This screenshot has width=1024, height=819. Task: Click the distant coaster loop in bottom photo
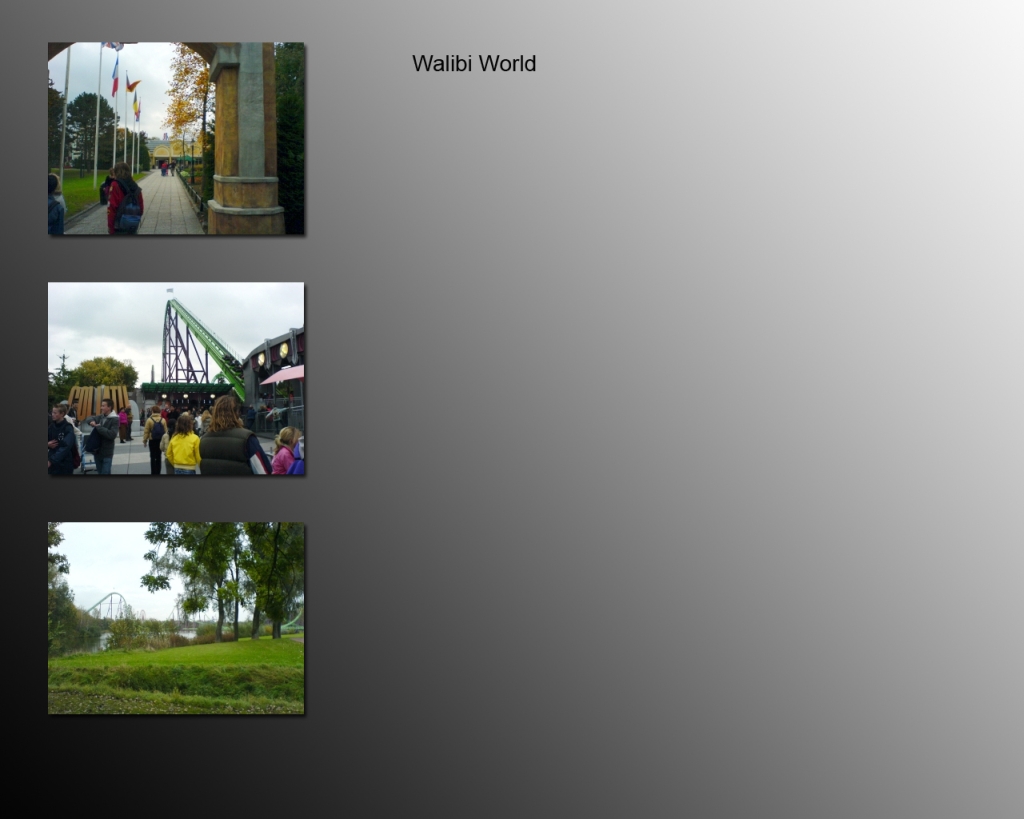(109, 604)
